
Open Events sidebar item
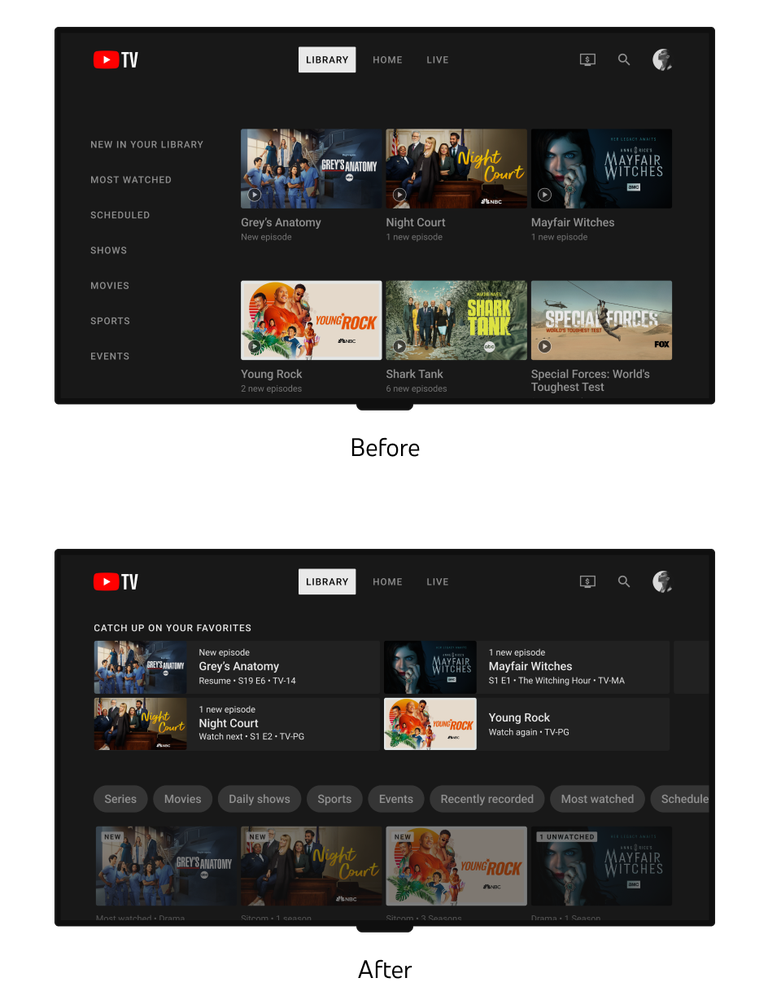click(x=110, y=357)
